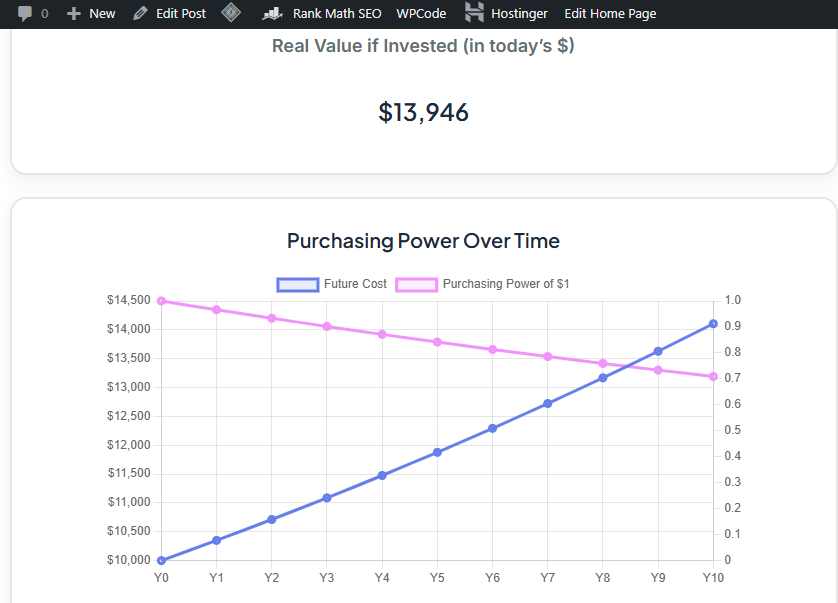Click the diamond plugin icon in the admin bar
Screen dimensions: 838x603
231,13
